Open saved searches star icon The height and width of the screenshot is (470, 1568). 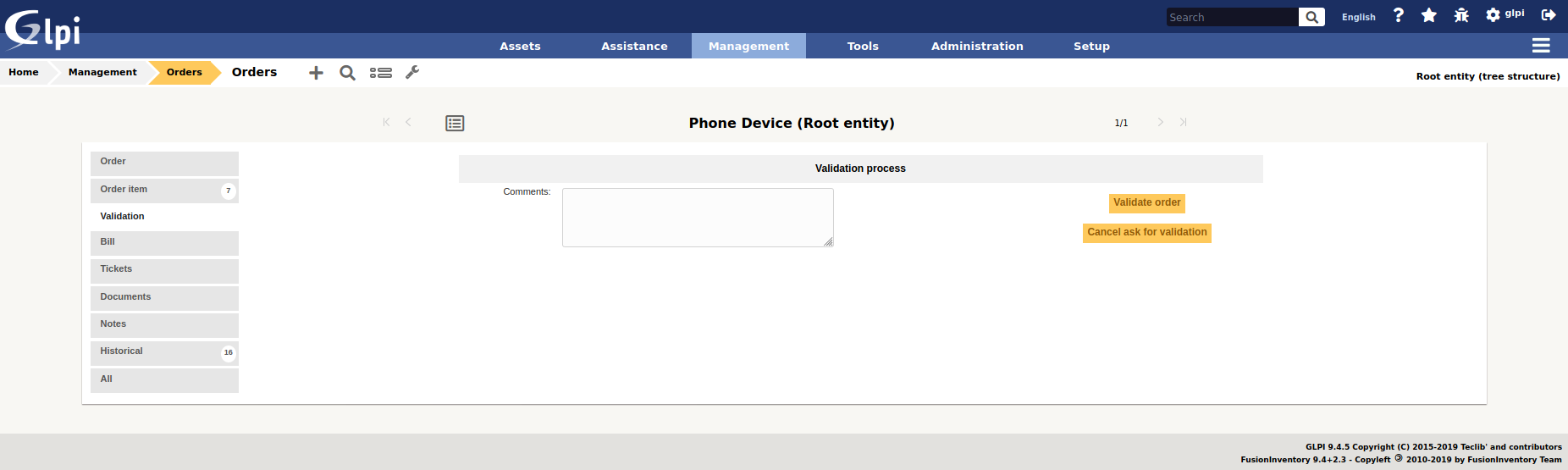[x=1429, y=15]
